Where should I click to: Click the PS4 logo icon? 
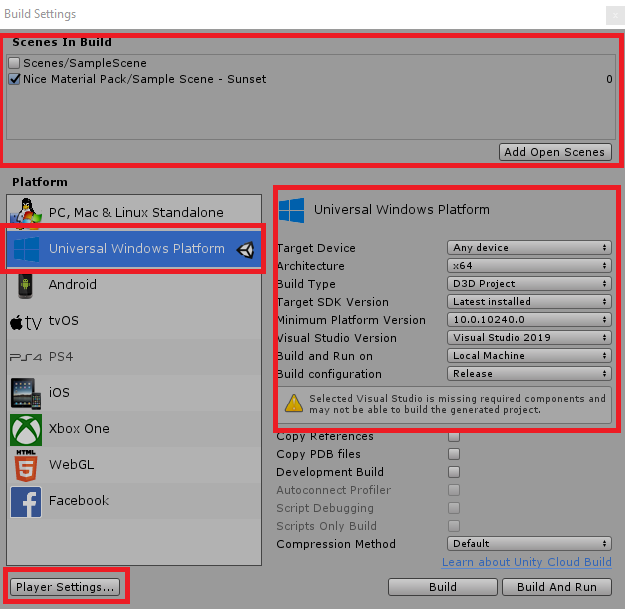(x=26, y=357)
